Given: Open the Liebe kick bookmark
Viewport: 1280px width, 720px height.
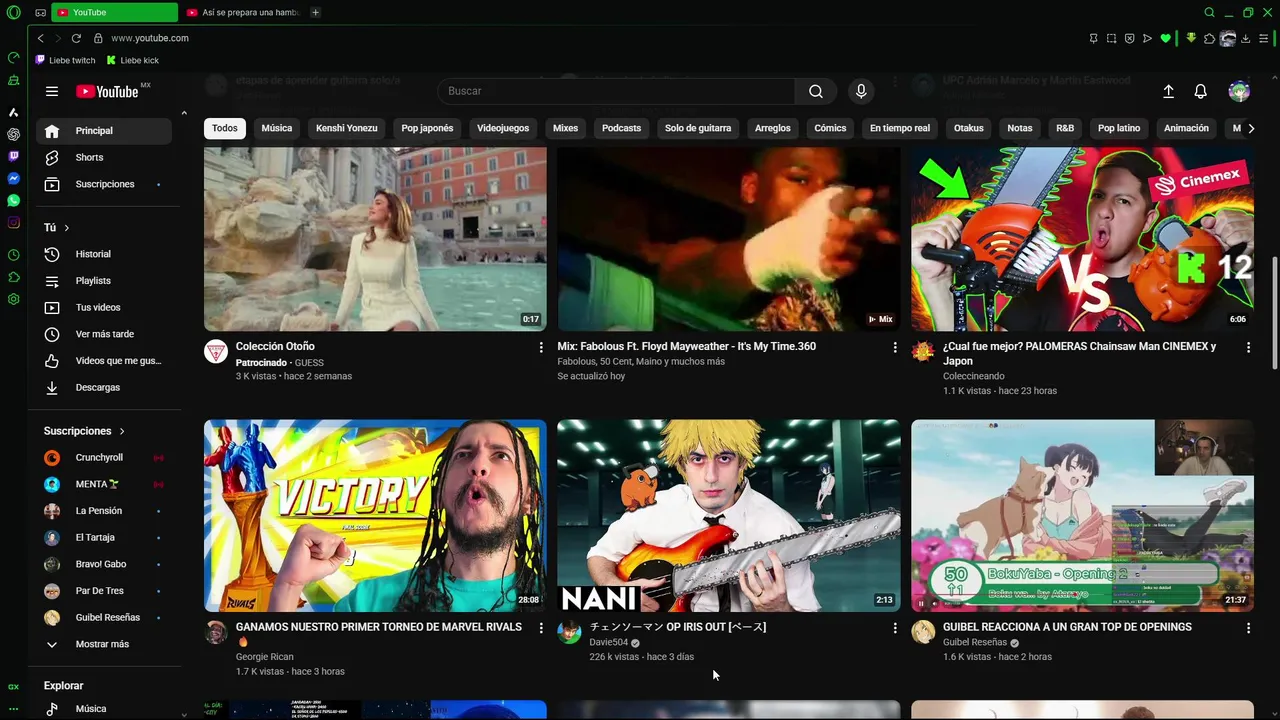Looking at the screenshot, I should tap(133, 60).
